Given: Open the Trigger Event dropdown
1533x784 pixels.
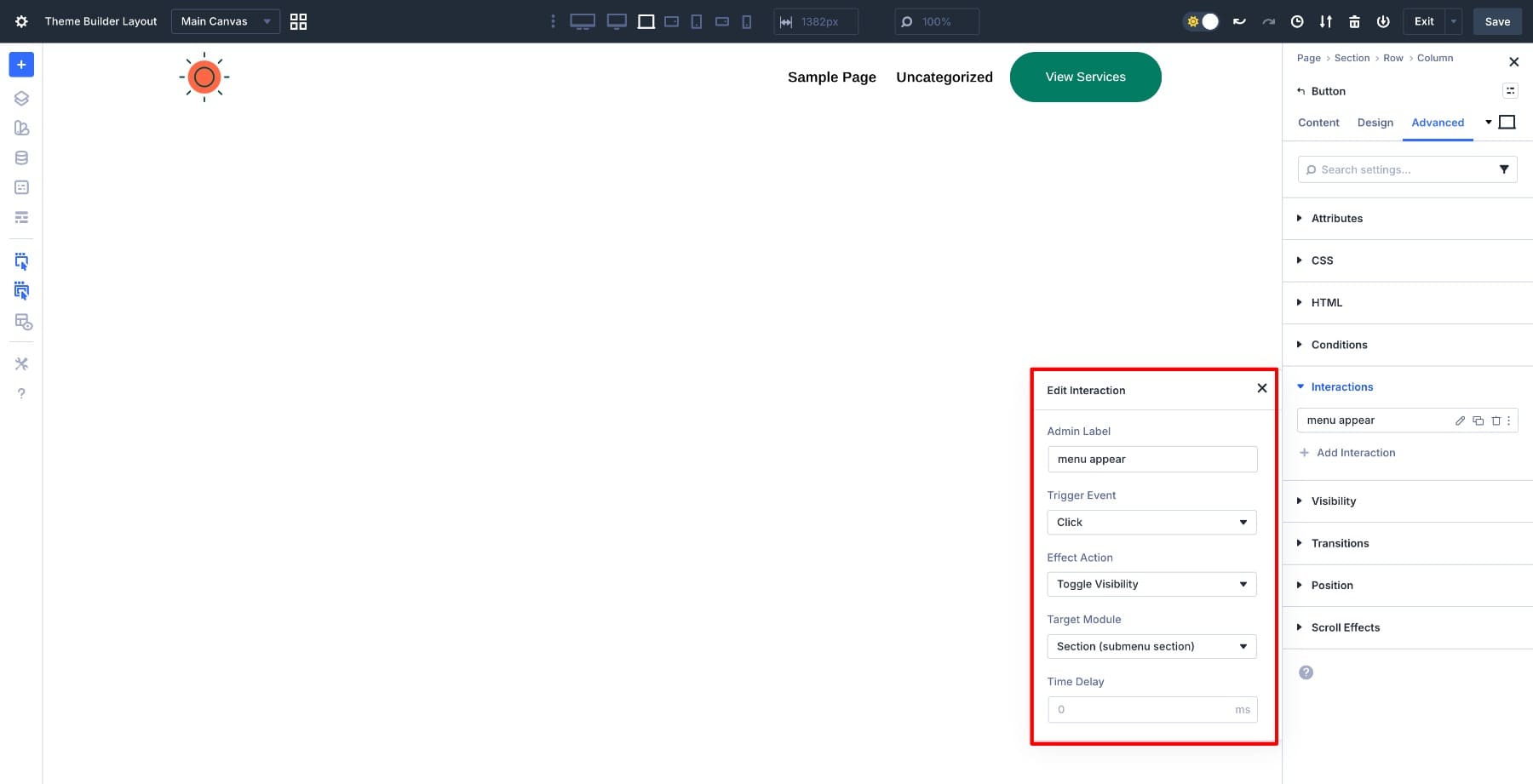Looking at the screenshot, I should [x=1151, y=522].
